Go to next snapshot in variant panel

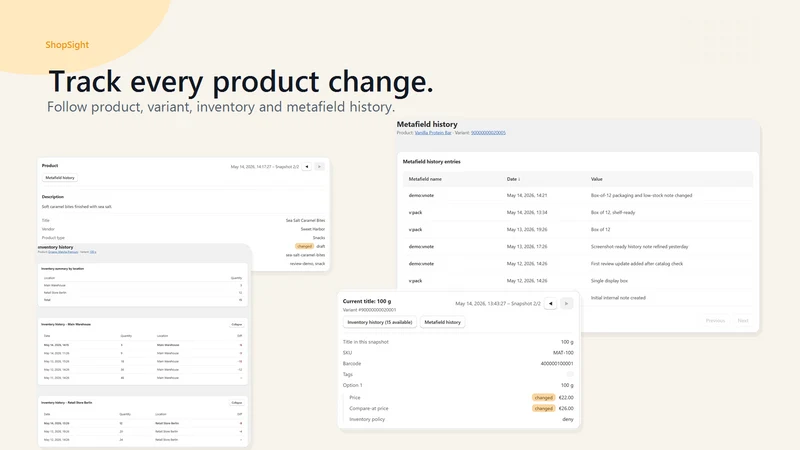click(x=566, y=304)
